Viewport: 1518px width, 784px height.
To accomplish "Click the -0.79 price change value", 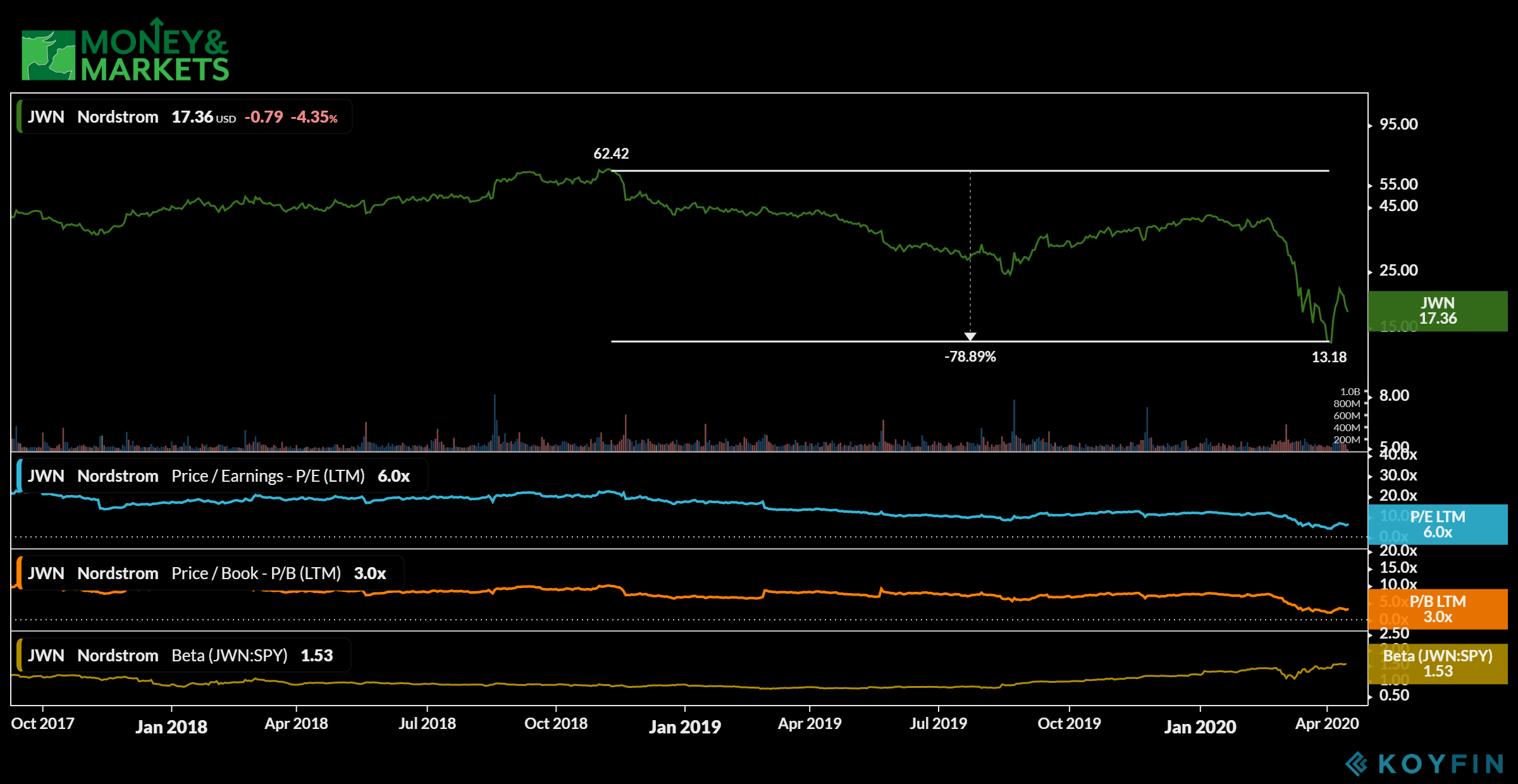I will (x=264, y=117).
